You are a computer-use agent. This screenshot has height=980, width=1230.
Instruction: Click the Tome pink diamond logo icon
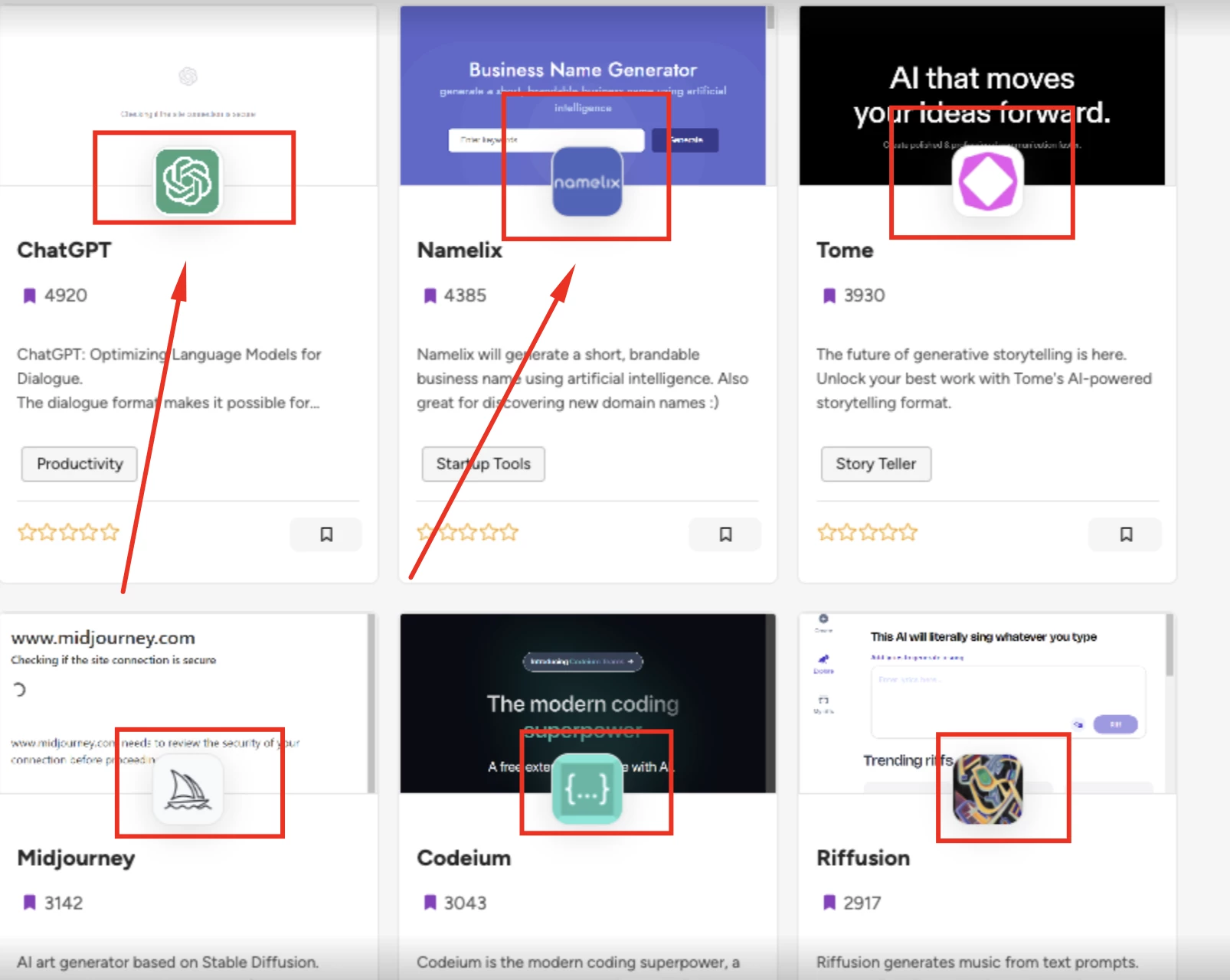coord(988,181)
